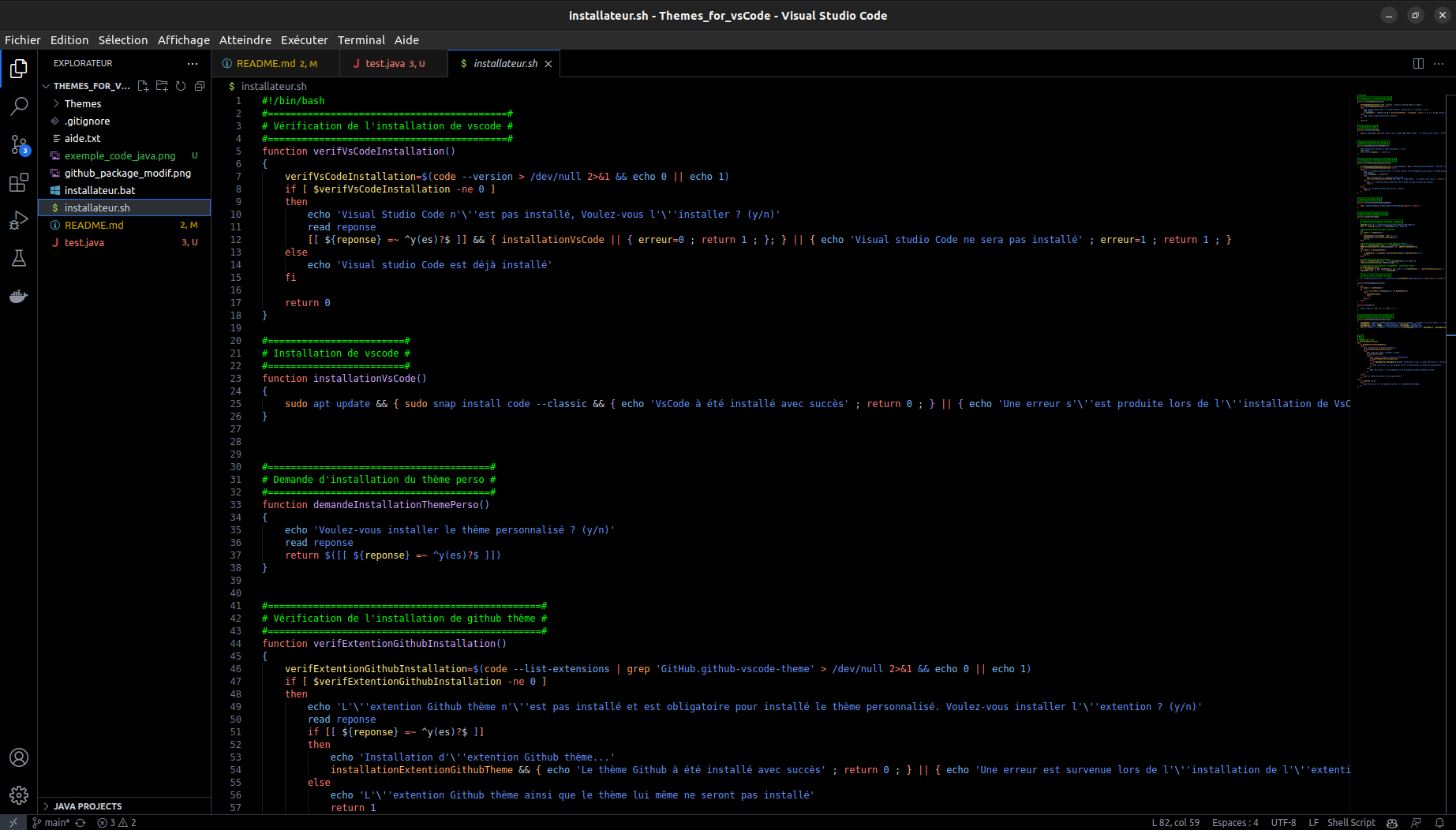Refresh the explorer file tree
The width and height of the screenshot is (1456, 830).
[181, 86]
